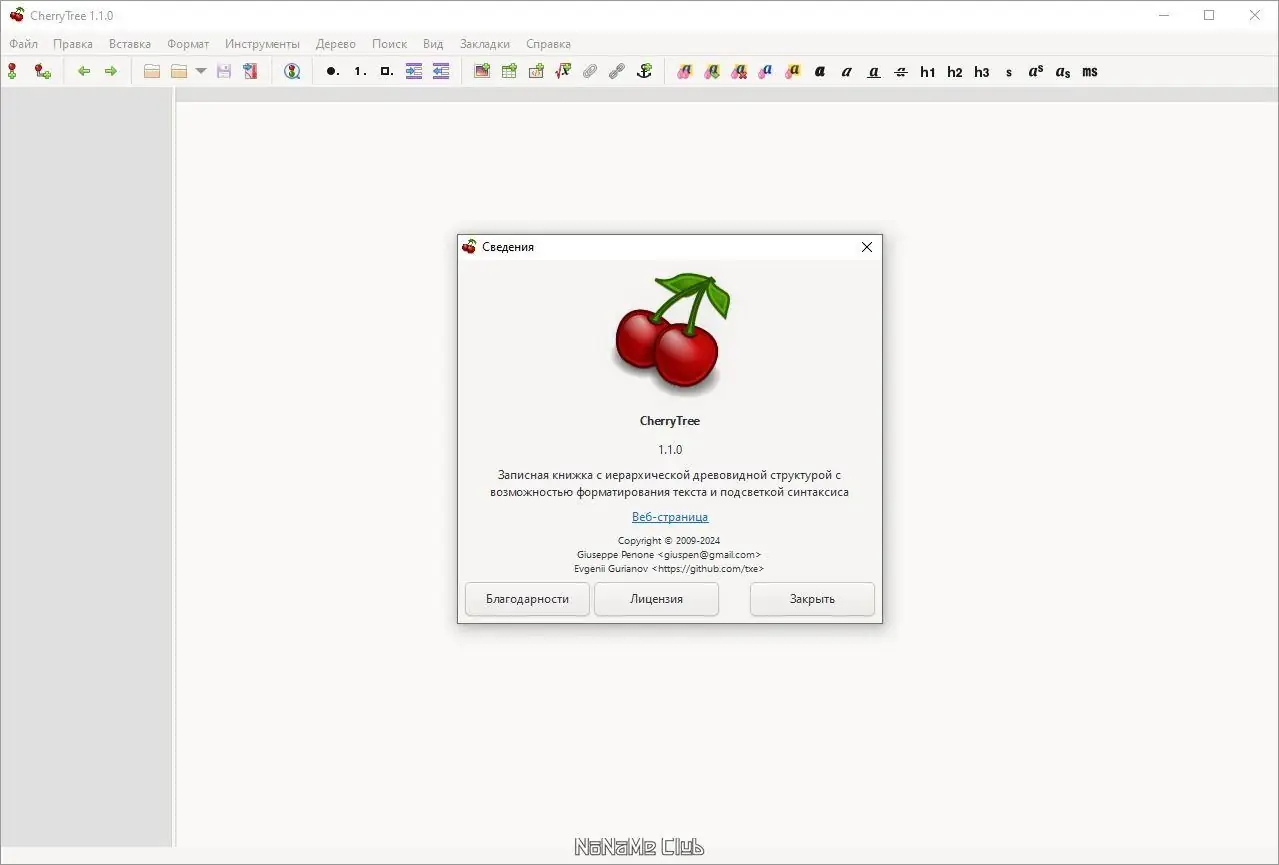Viewport: 1279px width, 865px height.
Task: Insert a LaTeX math formula
Action: (x=563, y=71)
